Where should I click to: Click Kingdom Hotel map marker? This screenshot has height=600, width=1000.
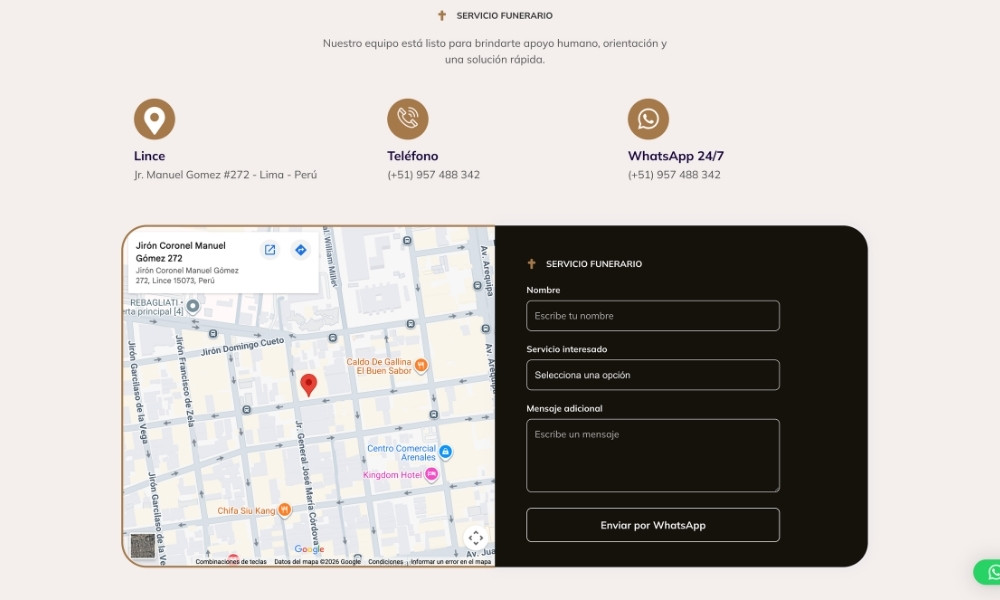pyautogui.click(x=432, y=474)
